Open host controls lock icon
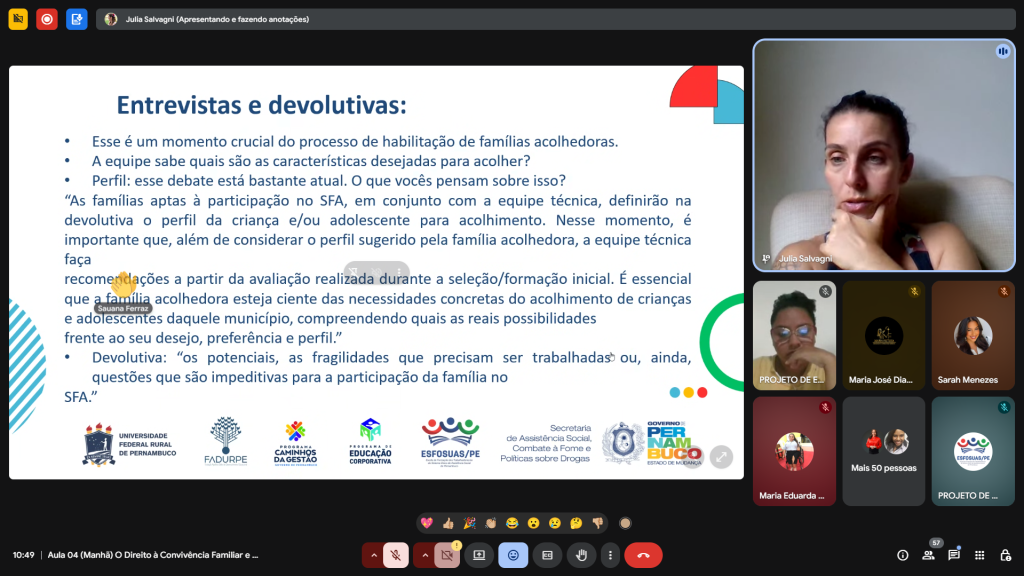 coord(1005,555)
